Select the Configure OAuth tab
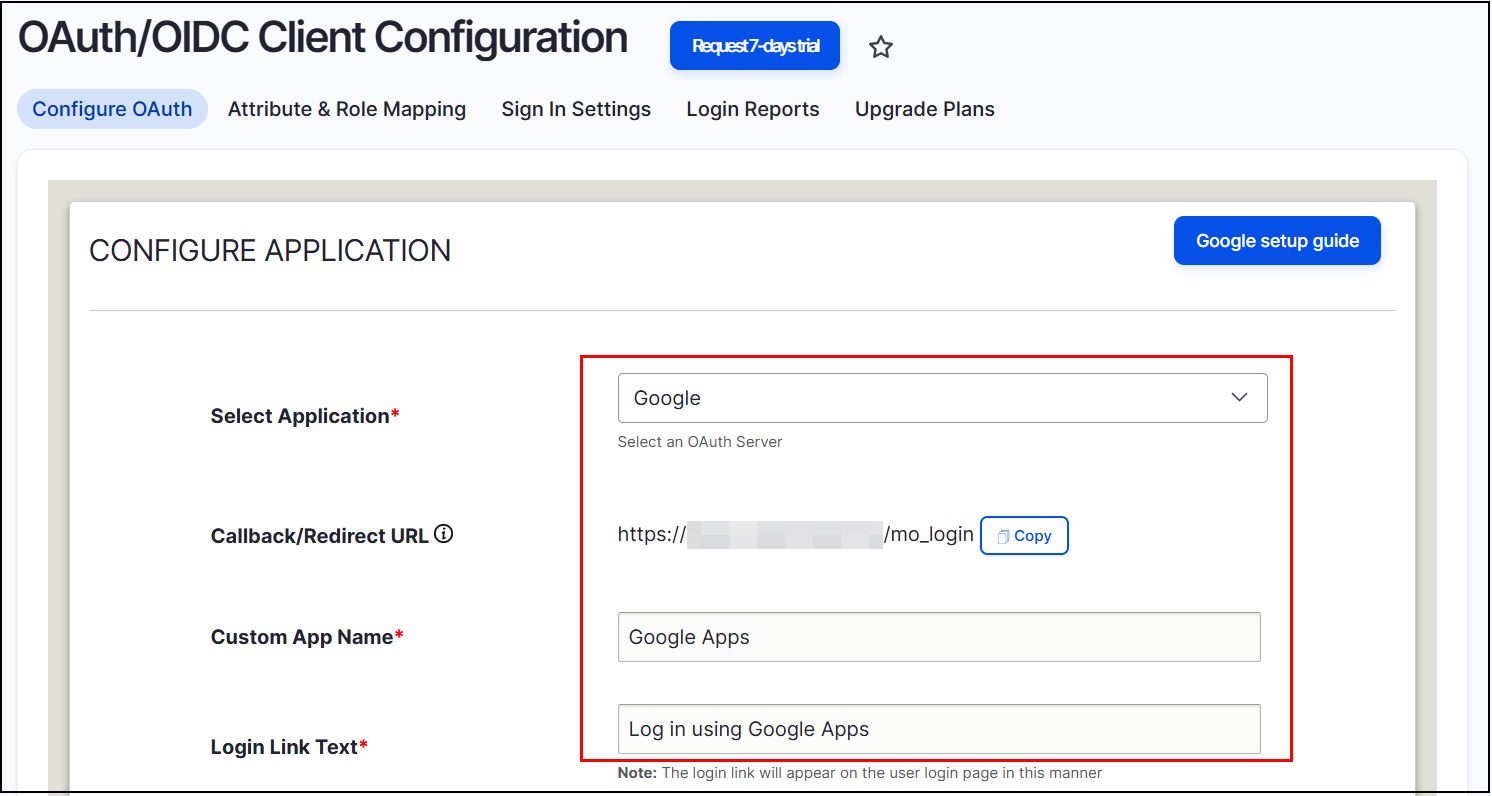The height and width of the screenshot is (796, 1492). pyautogui.click(x=112, y=109)
